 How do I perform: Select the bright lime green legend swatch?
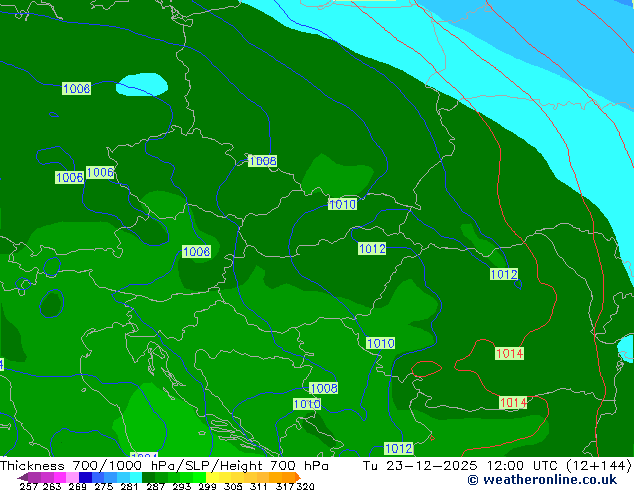point(199,477)
